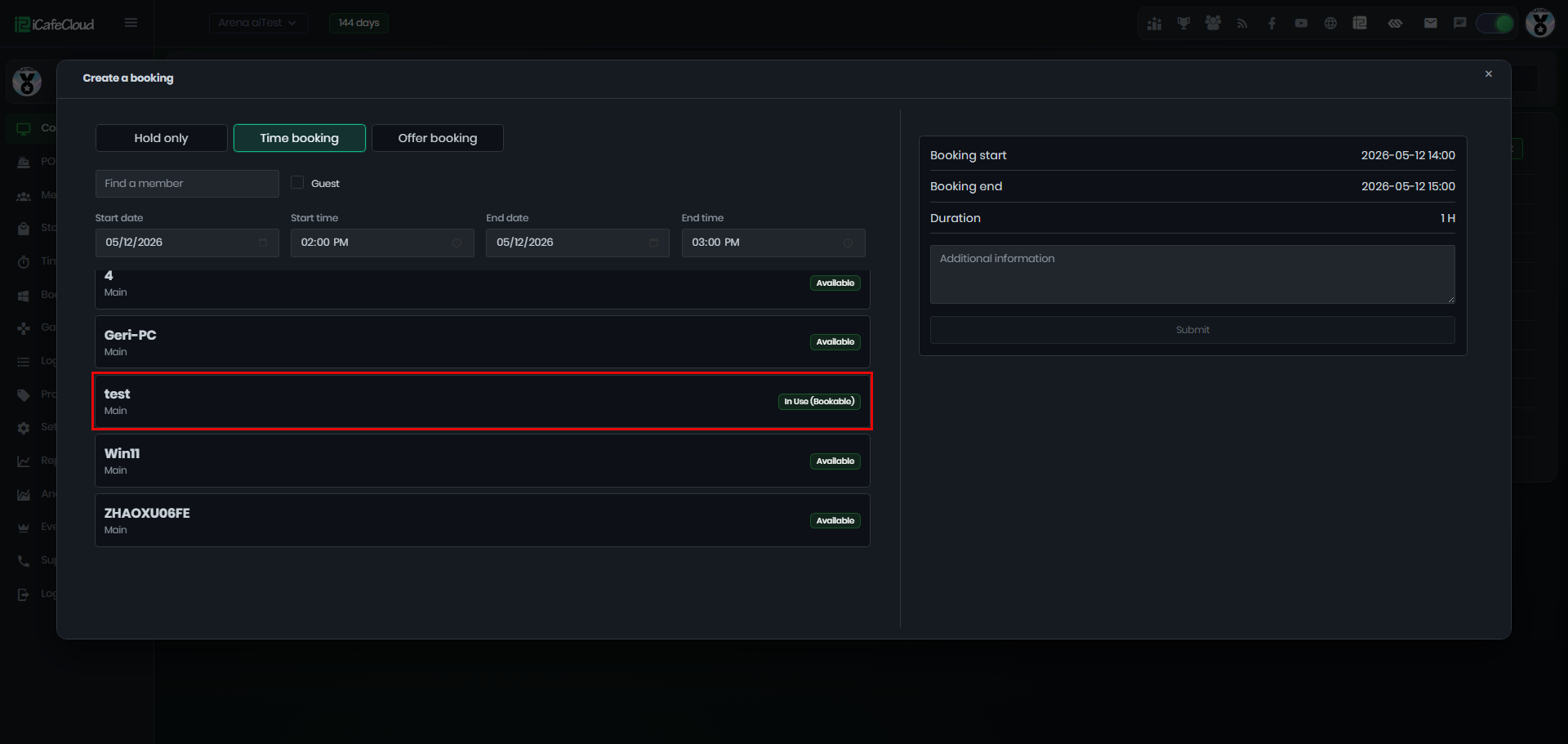Toggle the green switch in top bar
This screenshot has height=744, width=1568.
[x=1495, y=24]
